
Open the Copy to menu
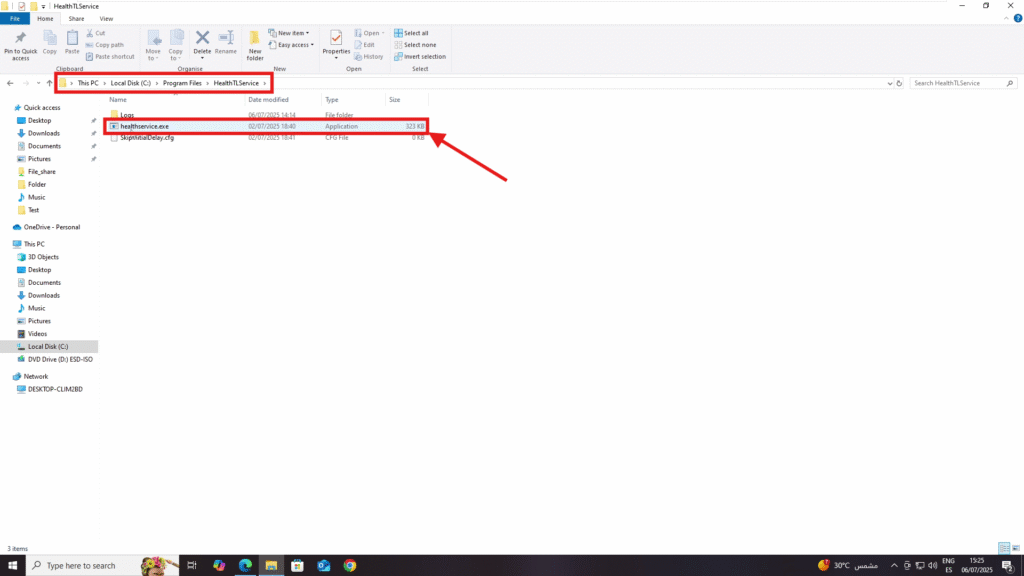coord(176,46)
